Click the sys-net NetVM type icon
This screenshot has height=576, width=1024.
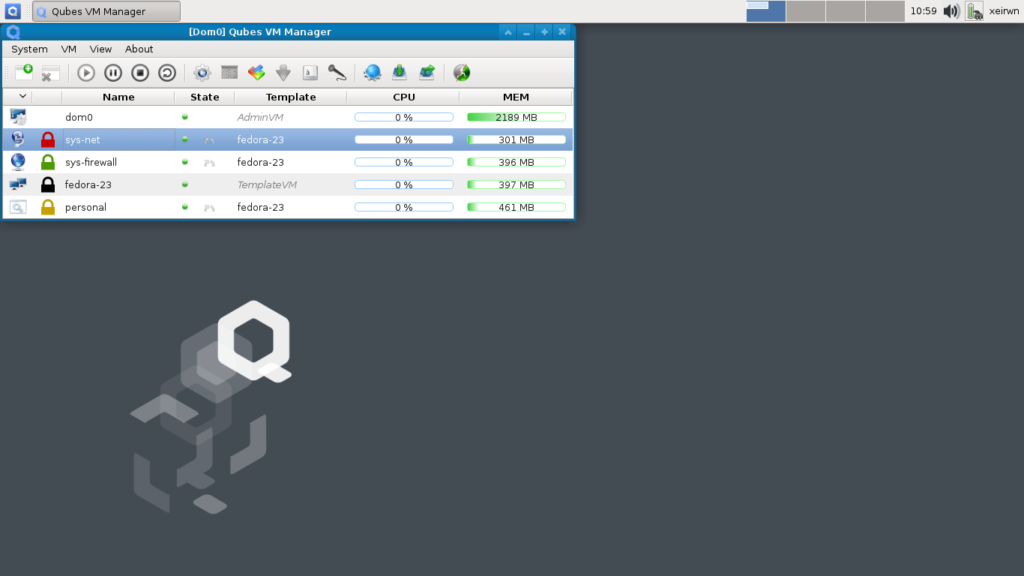tap(18, 139)
